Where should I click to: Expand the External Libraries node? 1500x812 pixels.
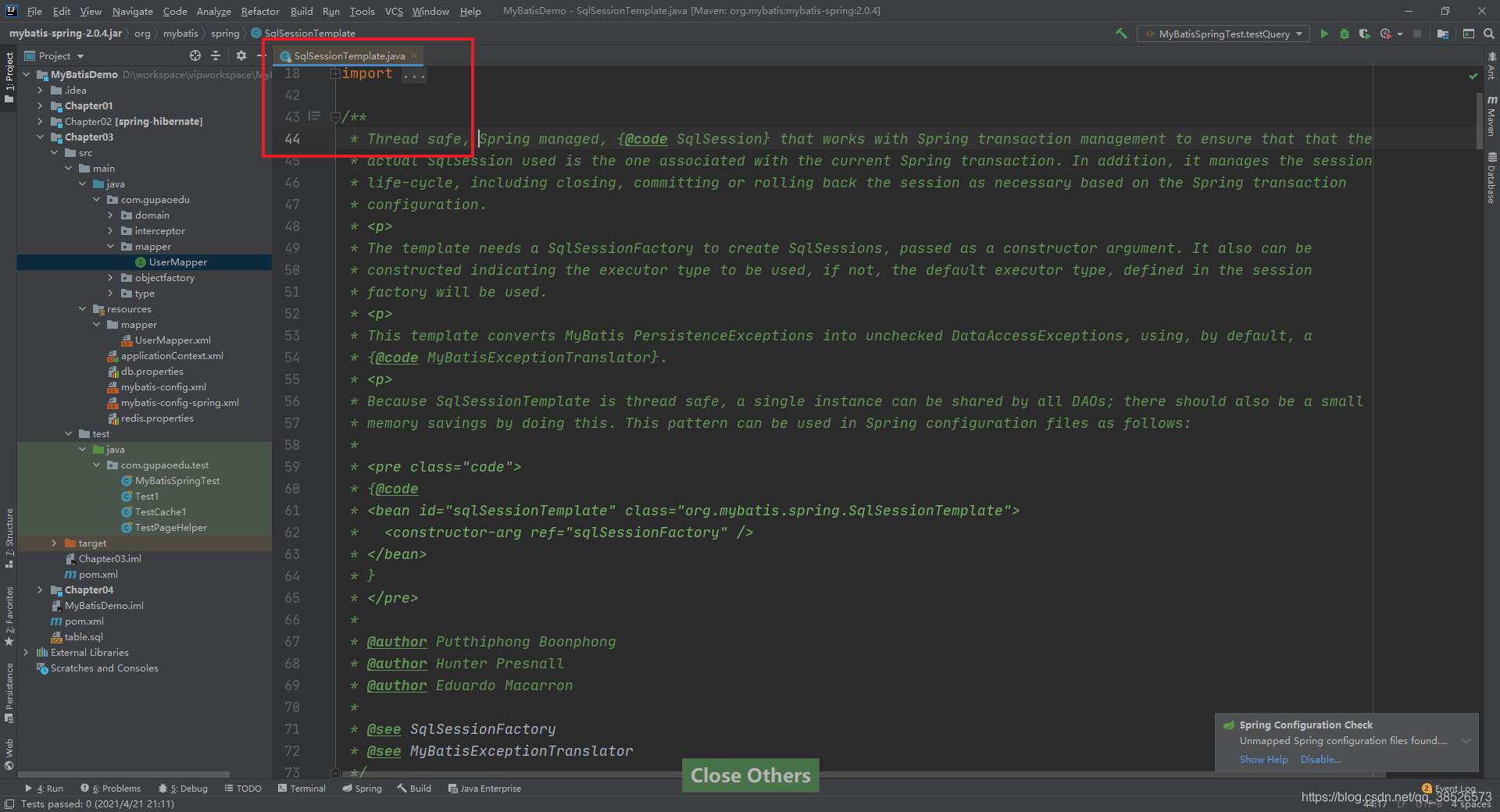26,652
